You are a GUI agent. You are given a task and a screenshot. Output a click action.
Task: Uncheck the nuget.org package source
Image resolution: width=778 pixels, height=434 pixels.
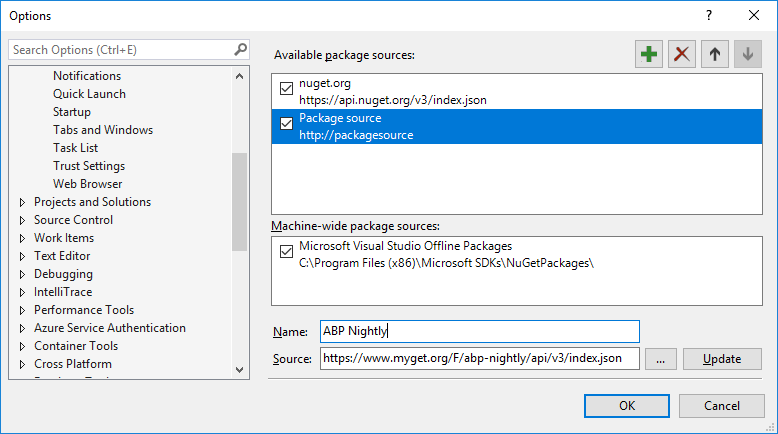click(x=287, y=90)
